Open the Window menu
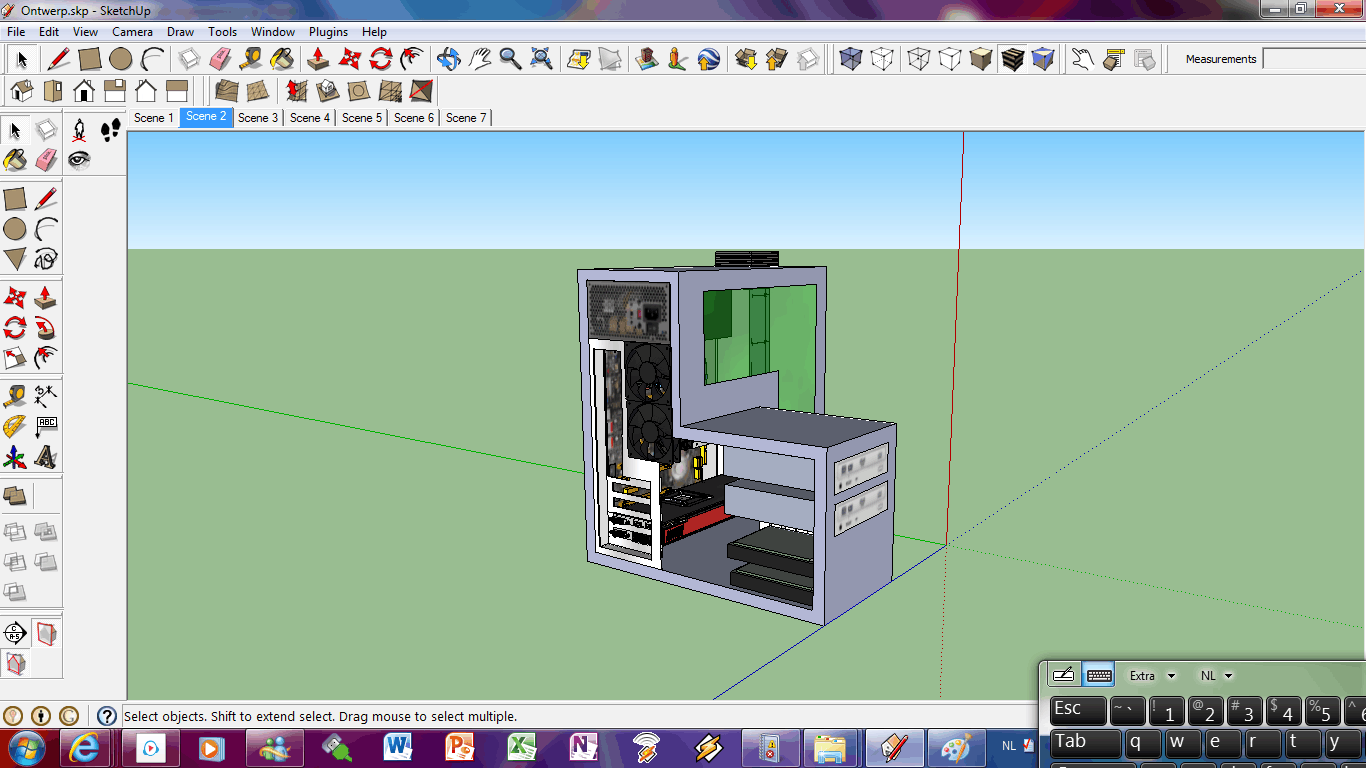The width and height of the screenshot is (1366, 768). (x=272, y=32)
